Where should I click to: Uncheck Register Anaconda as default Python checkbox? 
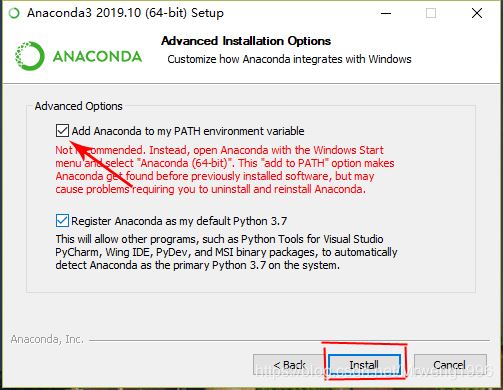click(x=62, y=221)
